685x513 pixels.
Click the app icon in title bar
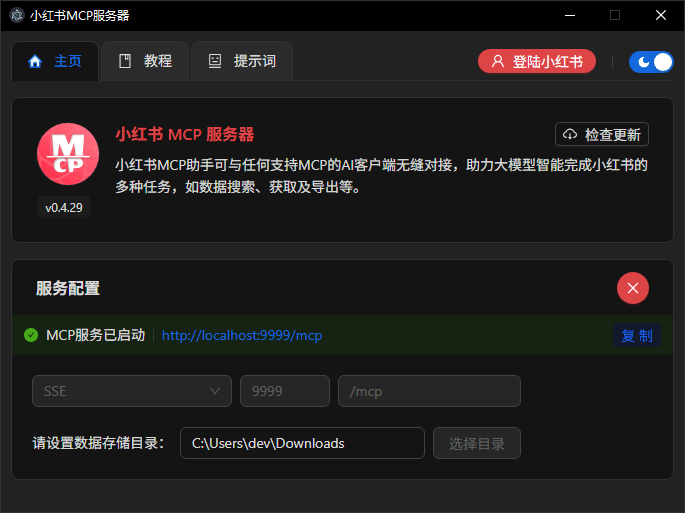tap(17, 15)
